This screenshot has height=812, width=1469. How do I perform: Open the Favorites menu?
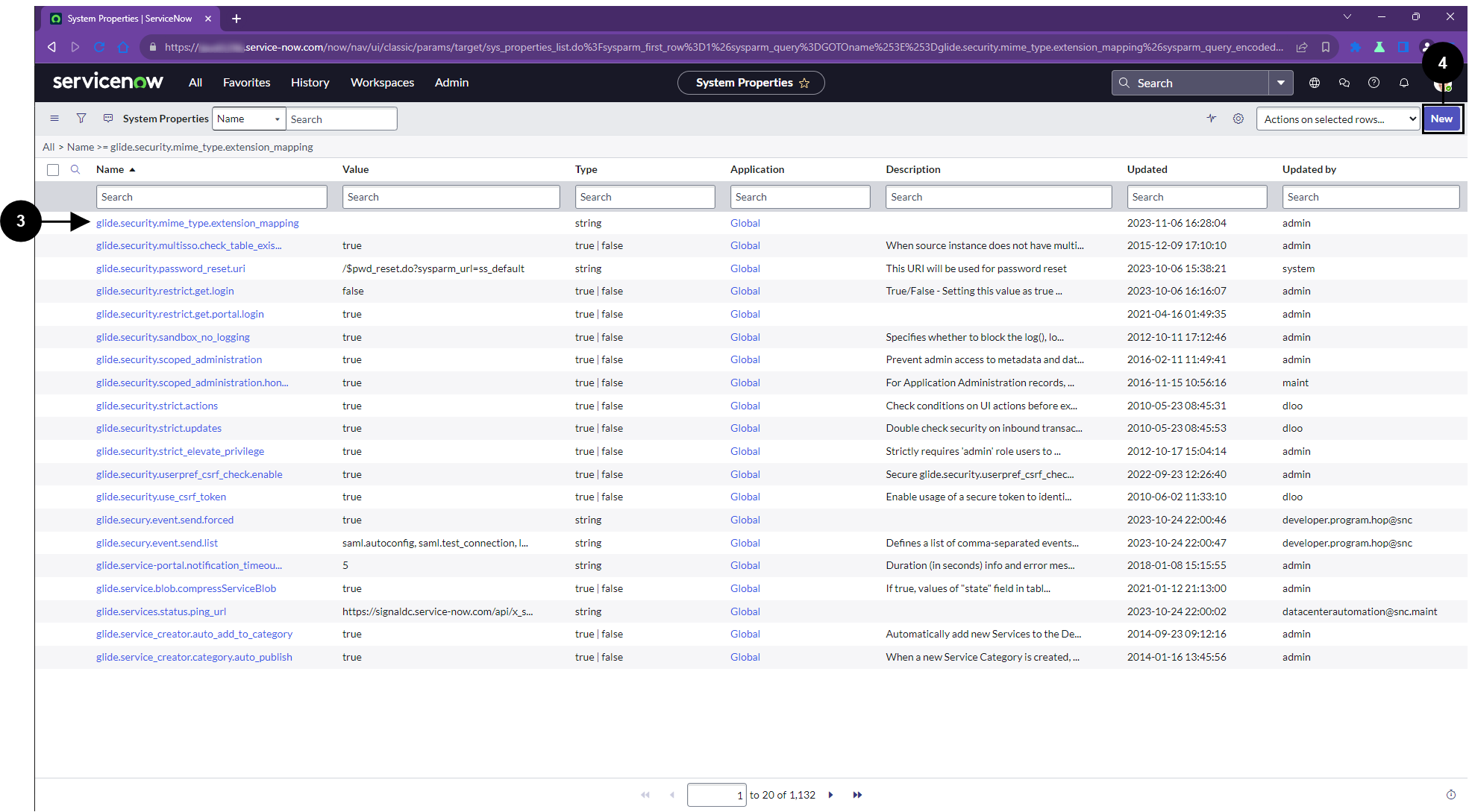coord(246,83)
